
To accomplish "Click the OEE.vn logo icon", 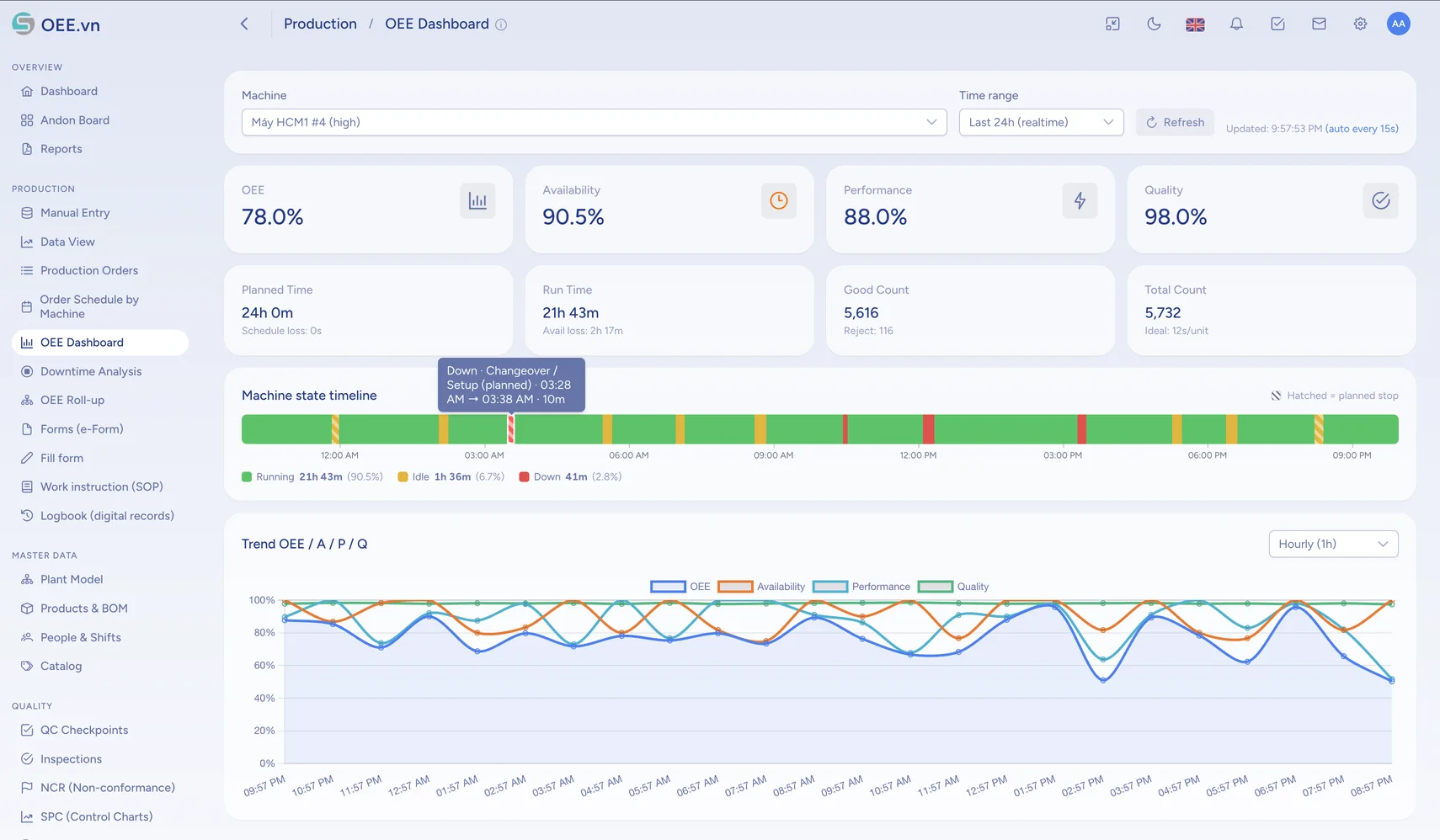I will pos(23,24).
